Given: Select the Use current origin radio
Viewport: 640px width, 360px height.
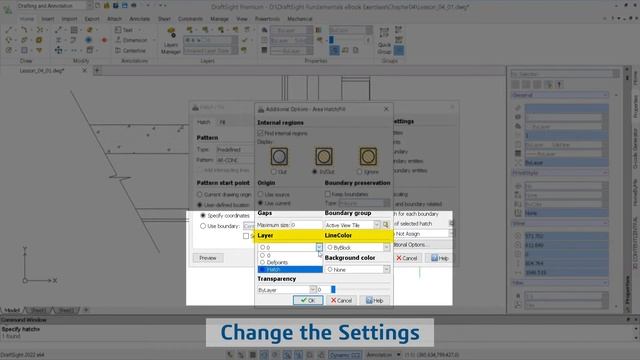Looking at the screenshot, I should pos(260,203).
